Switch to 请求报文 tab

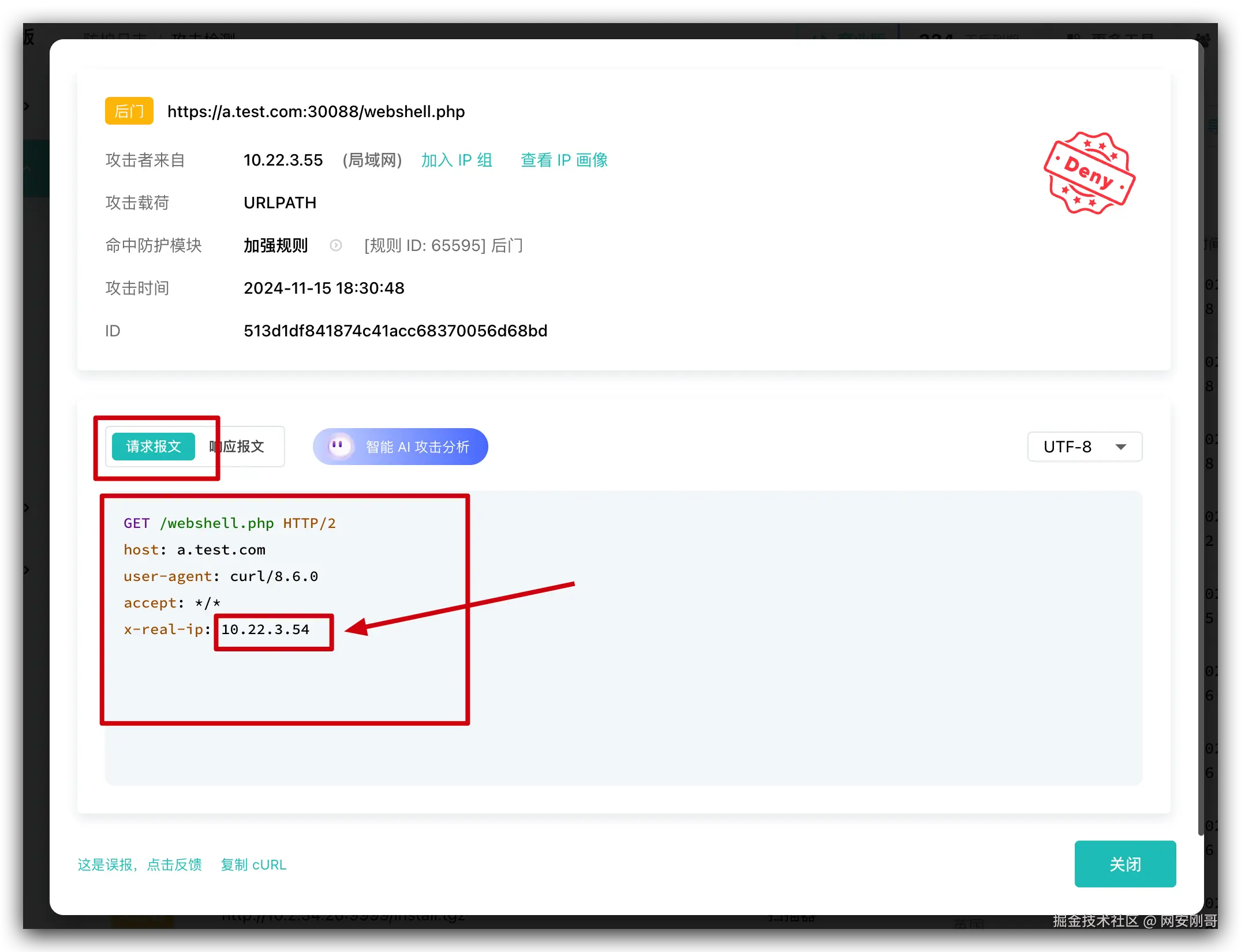[x=154, y=447]
